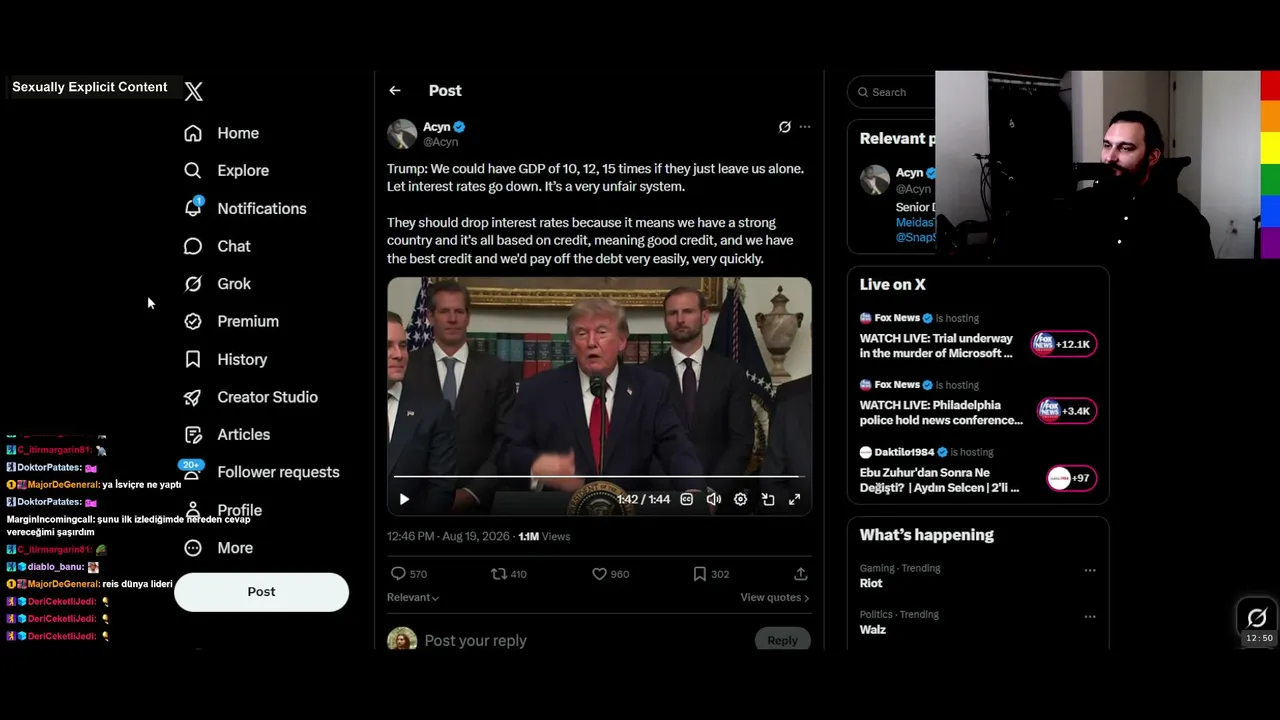Go back with the arrow icon
Screen dimensions: 1280x720
[x=395, y=90]
